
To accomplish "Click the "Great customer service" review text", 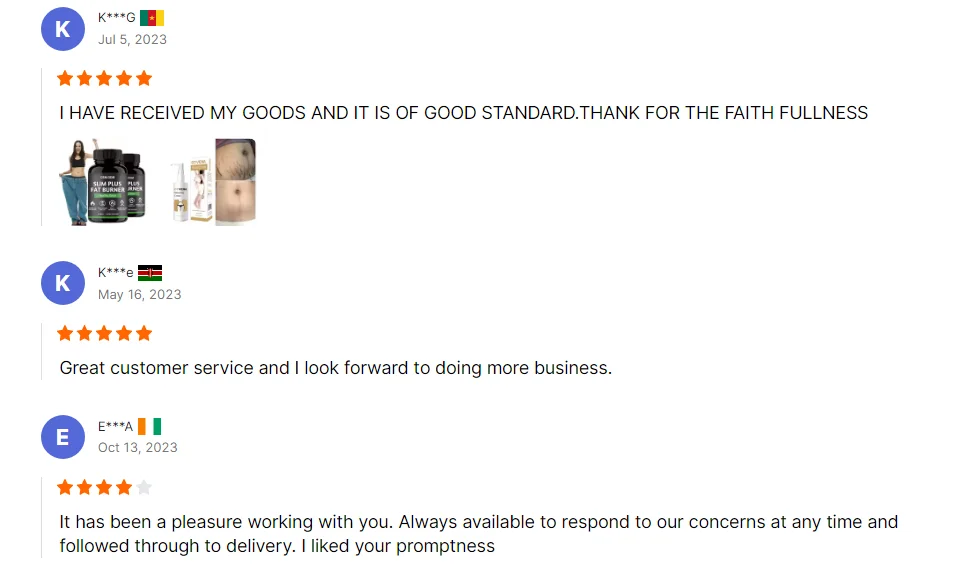I will [x=335, y=368].
